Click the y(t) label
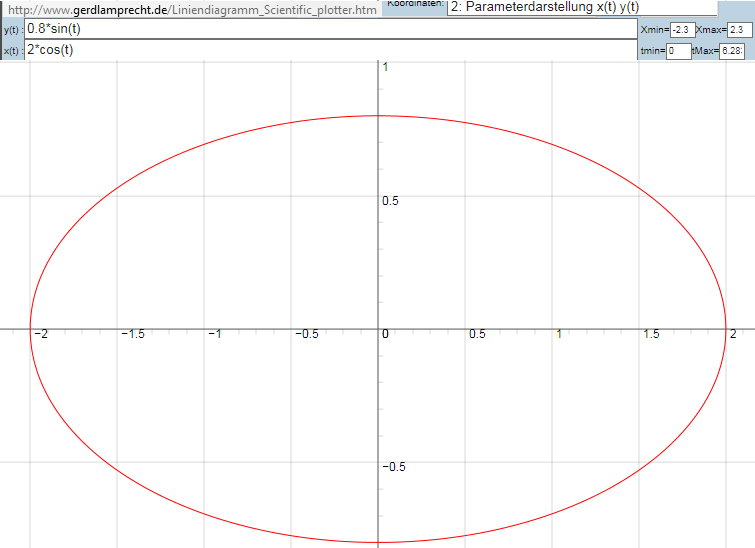755x548 pixels. pos(12,30)
